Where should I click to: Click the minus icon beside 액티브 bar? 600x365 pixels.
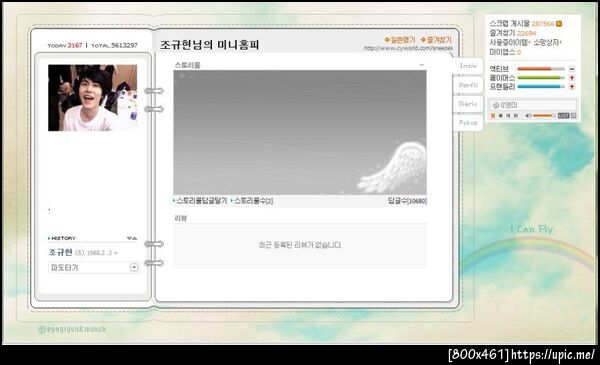(x=572, y=69)
